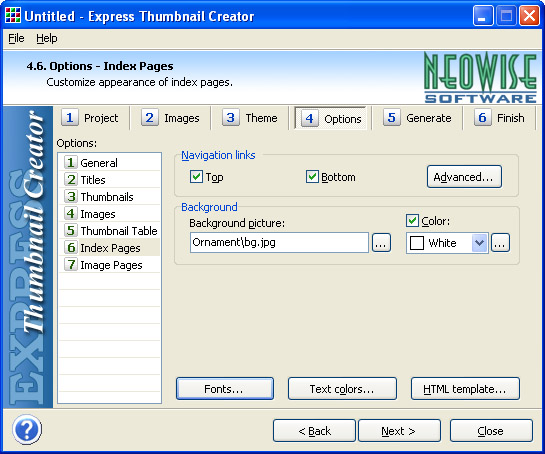This screenshot has width=545, height=454.
Task: Open the File menu
Action: pyautogui.click(x=16, y=38)
